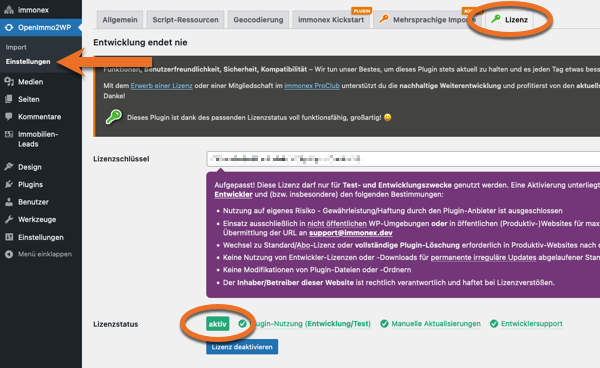This screenshot has width=600, height=368.
Task: Click the Kommentare speech bubble icon
Action: 9,117
